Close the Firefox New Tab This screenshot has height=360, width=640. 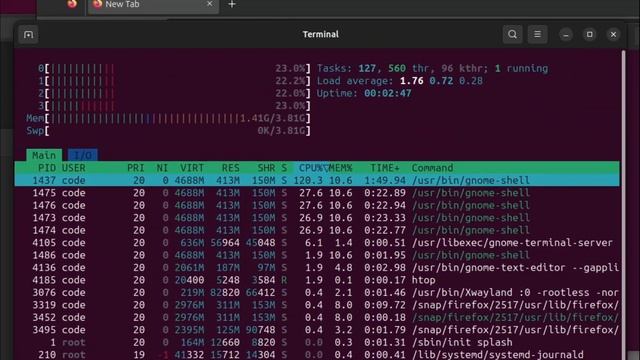tap(209, 4)
